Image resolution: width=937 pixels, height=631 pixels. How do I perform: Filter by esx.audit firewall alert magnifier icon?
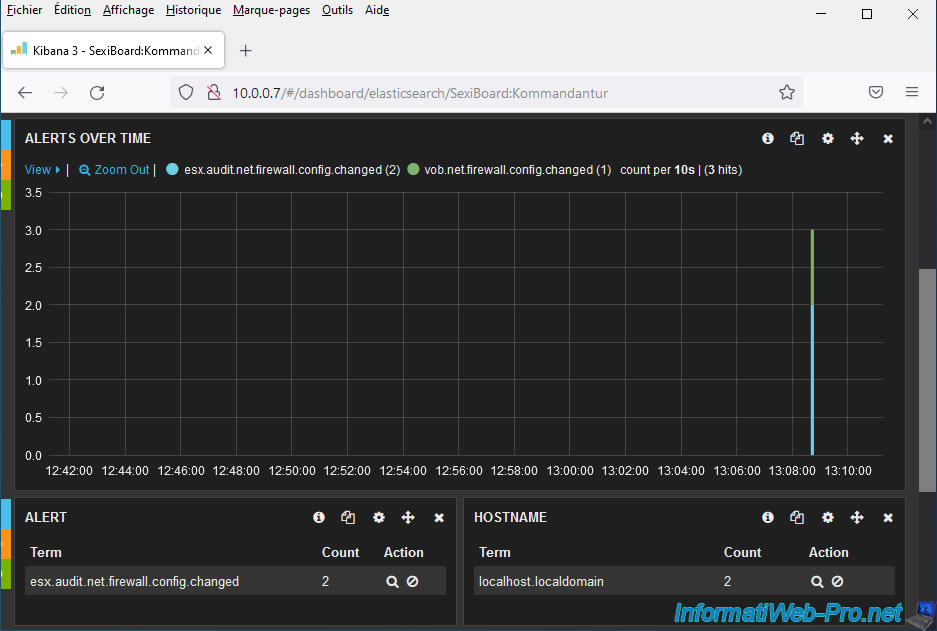[x=392, y=581]
